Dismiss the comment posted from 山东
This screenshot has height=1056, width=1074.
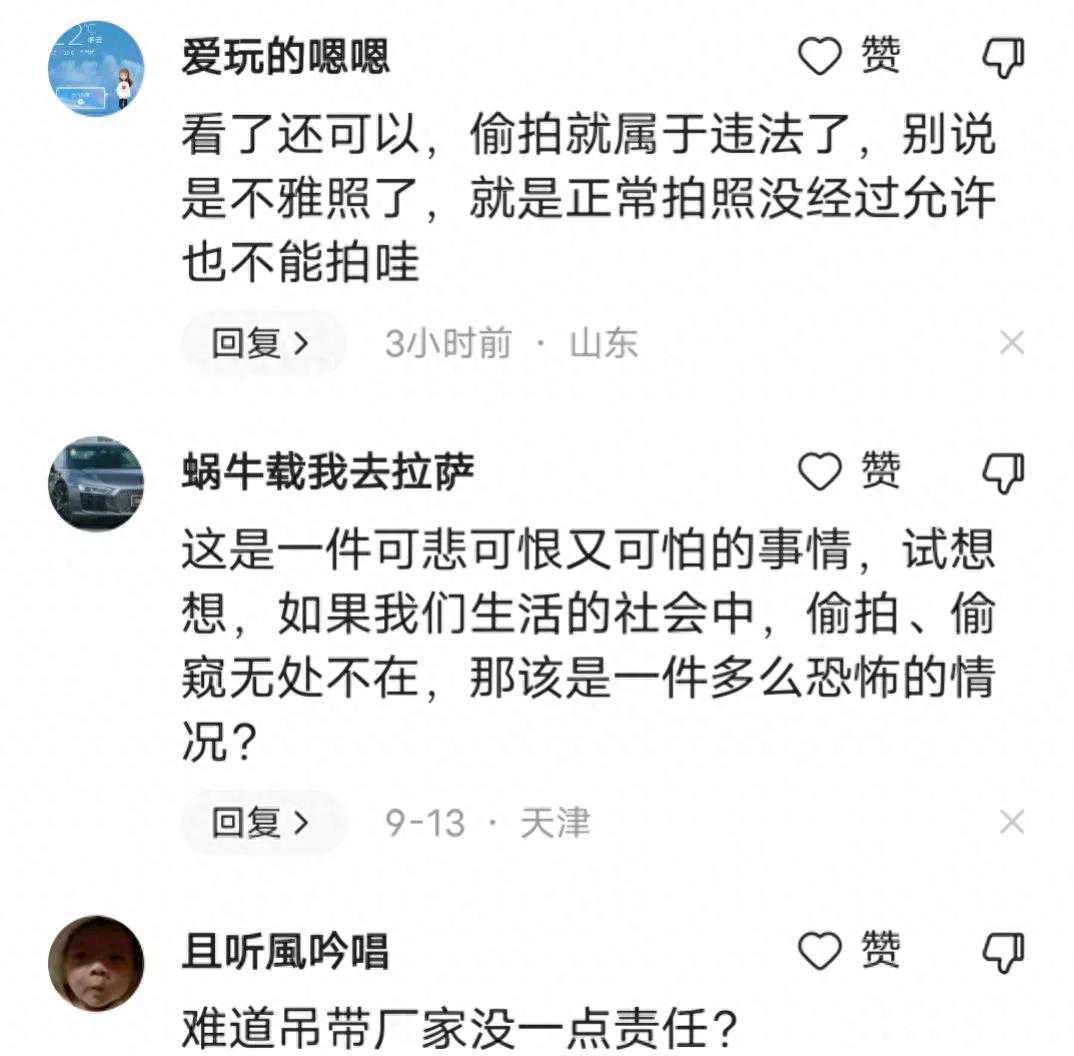1012,344
